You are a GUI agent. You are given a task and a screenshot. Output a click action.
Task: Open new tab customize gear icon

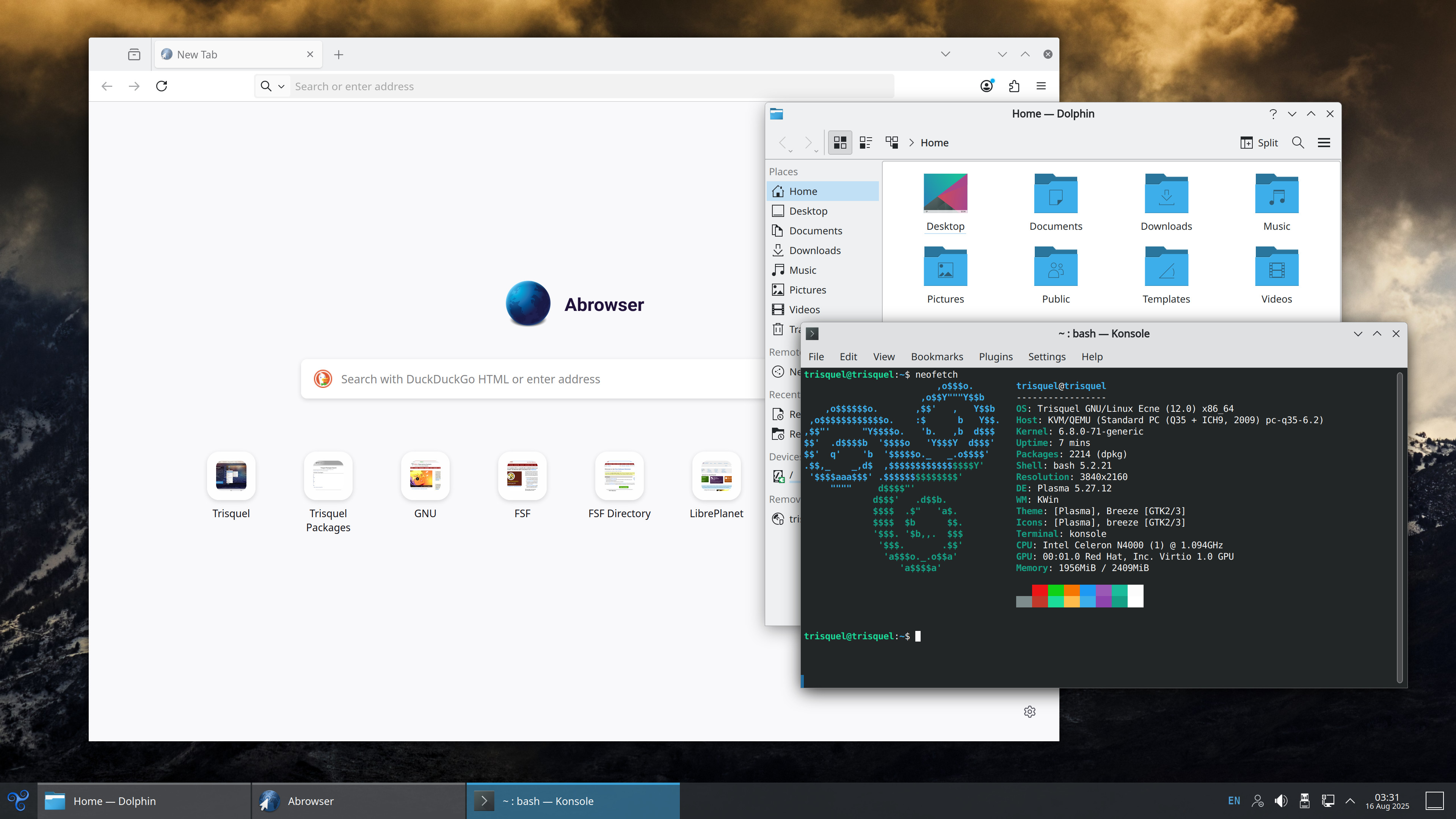point(1030,712)
